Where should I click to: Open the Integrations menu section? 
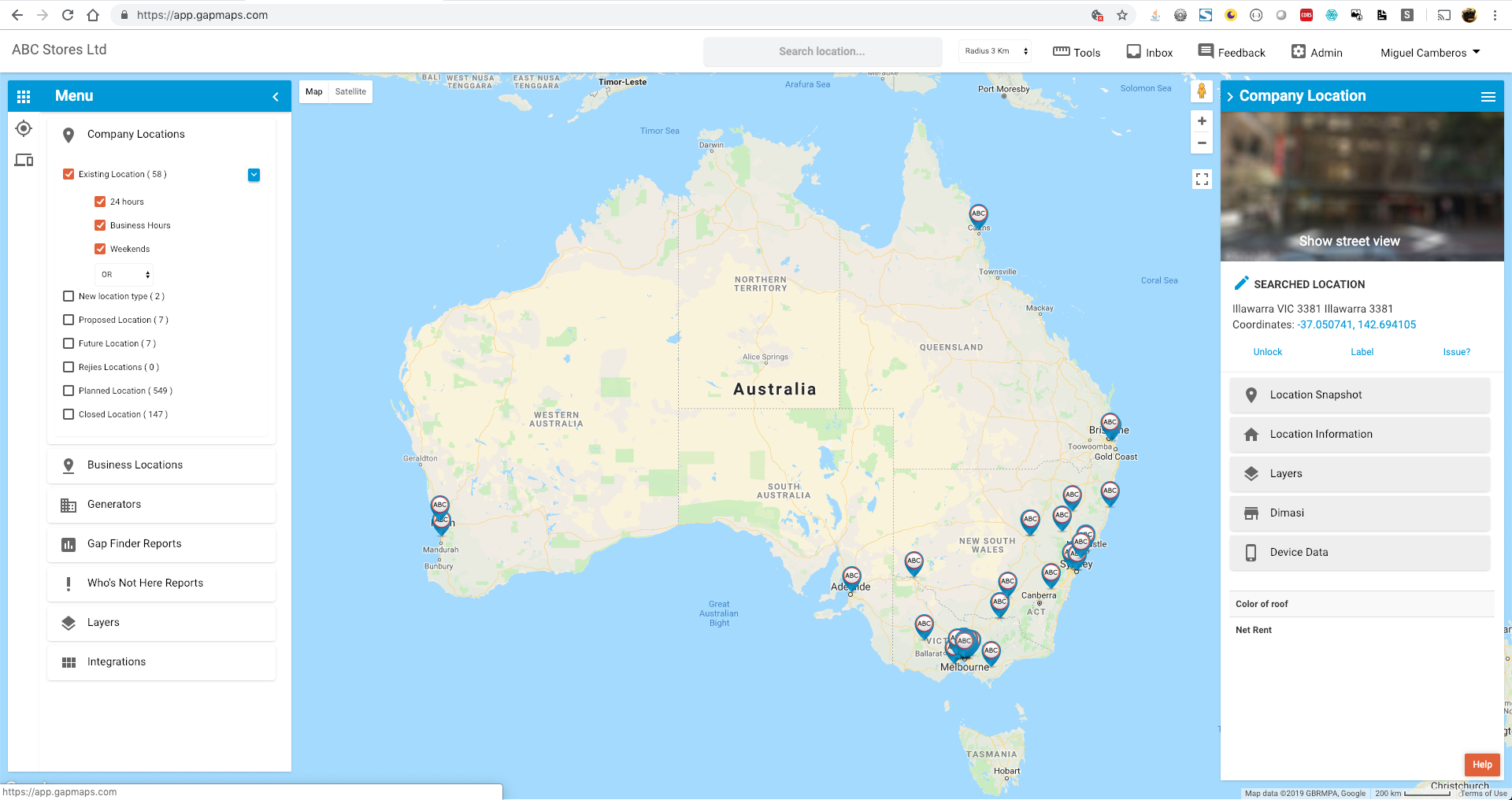coord(161,662)
